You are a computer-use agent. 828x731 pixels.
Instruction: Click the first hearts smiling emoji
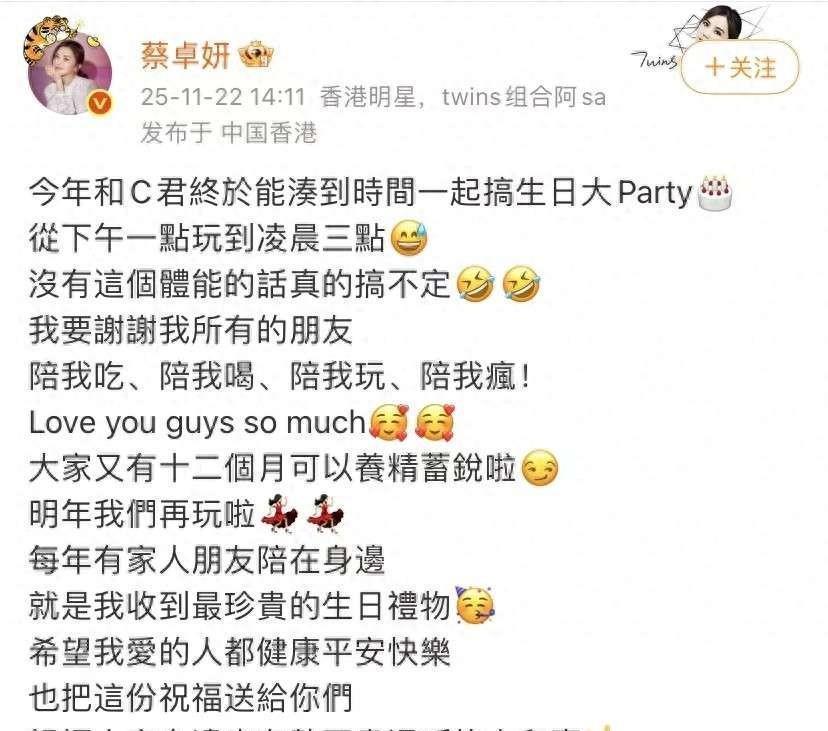(x=389, y=423)
